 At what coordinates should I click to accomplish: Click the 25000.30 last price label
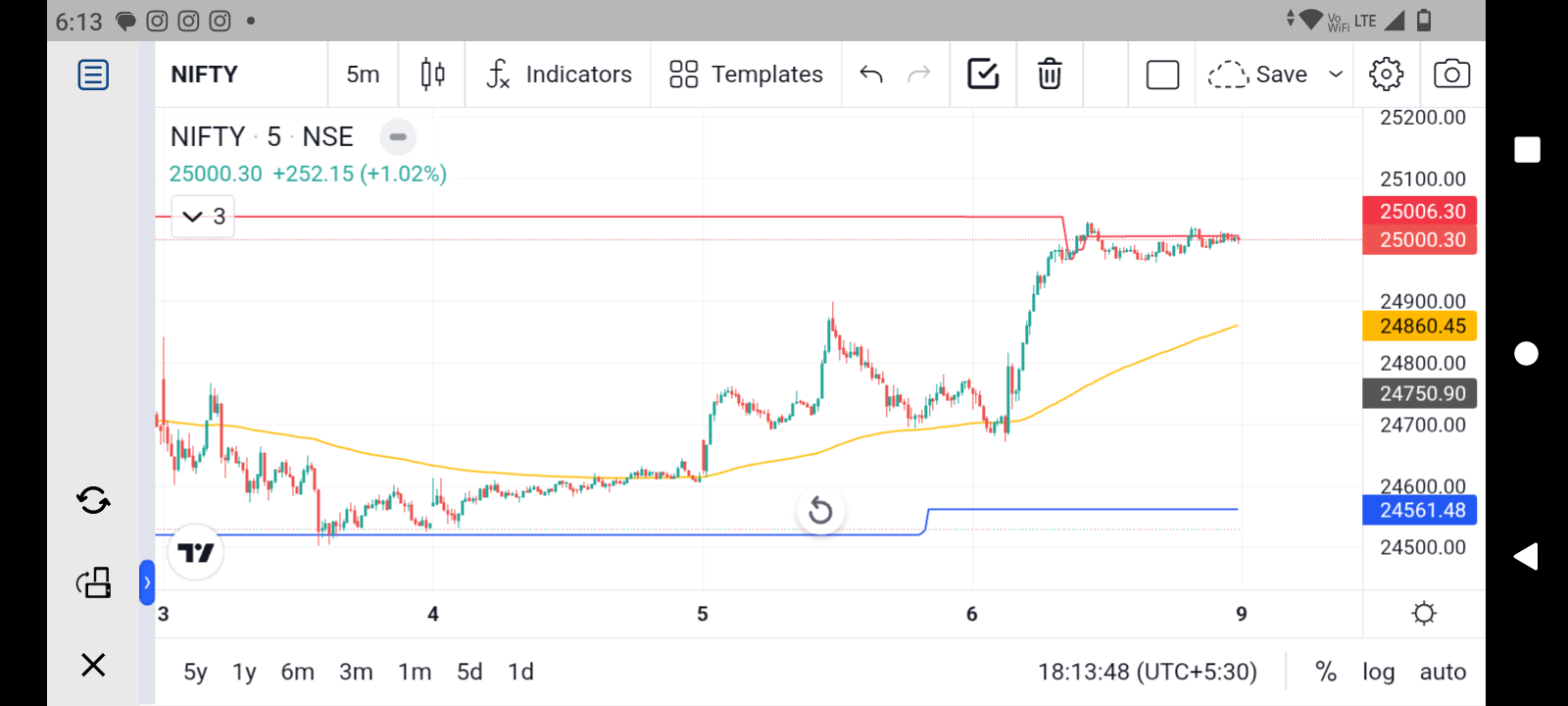(x=1420, y=239)
